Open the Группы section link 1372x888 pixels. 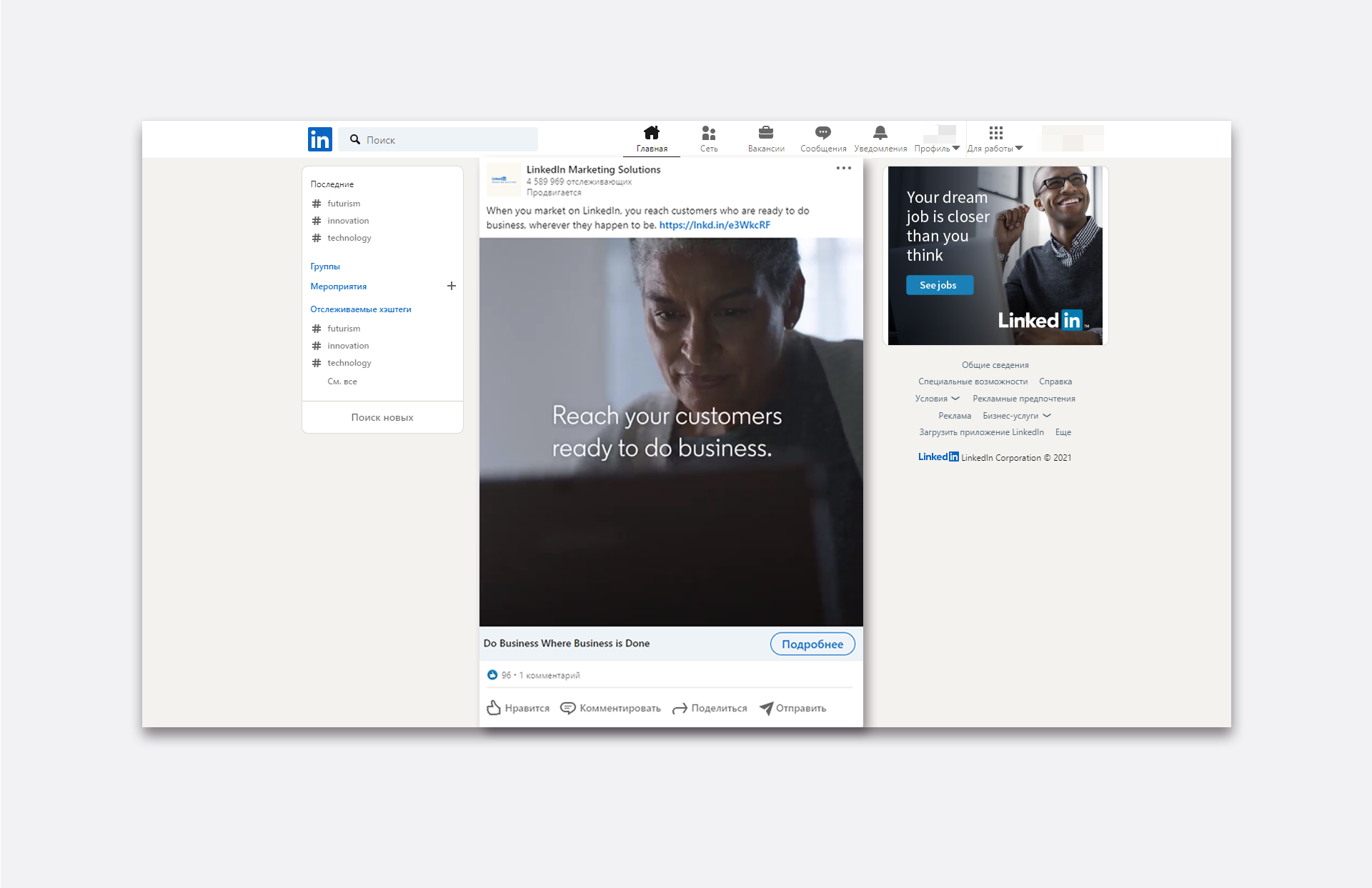coord(325,266)
